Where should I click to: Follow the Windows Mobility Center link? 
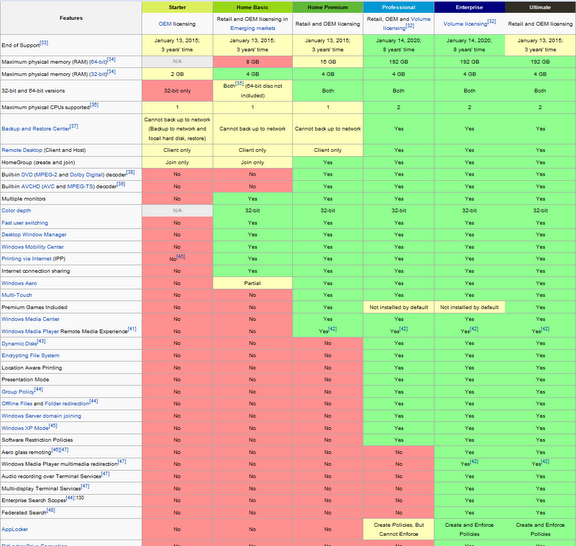coord(32,247)
